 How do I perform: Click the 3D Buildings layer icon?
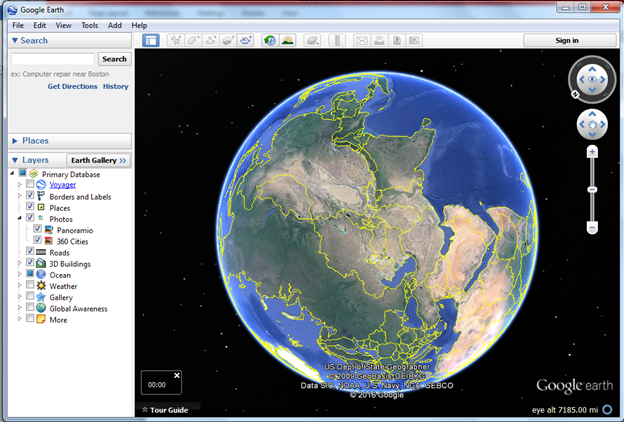coord(41,264)
